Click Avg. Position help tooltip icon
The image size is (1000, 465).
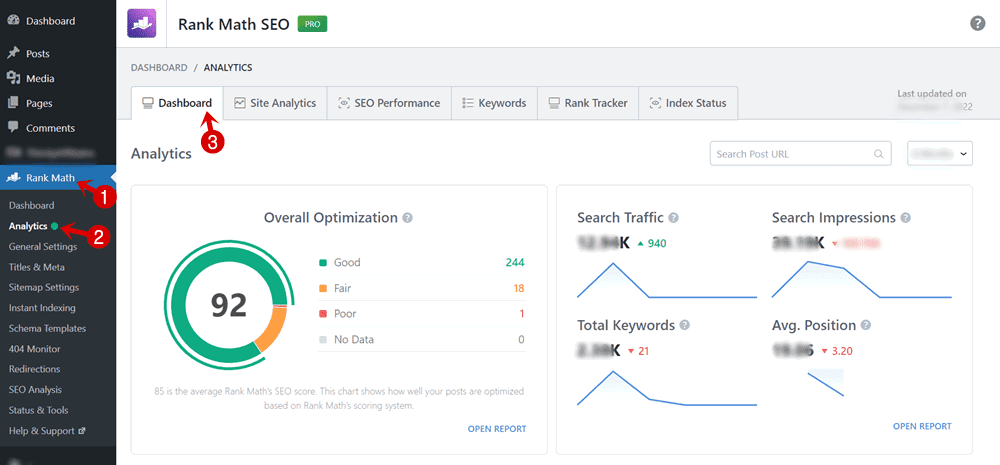pos(865,325)
